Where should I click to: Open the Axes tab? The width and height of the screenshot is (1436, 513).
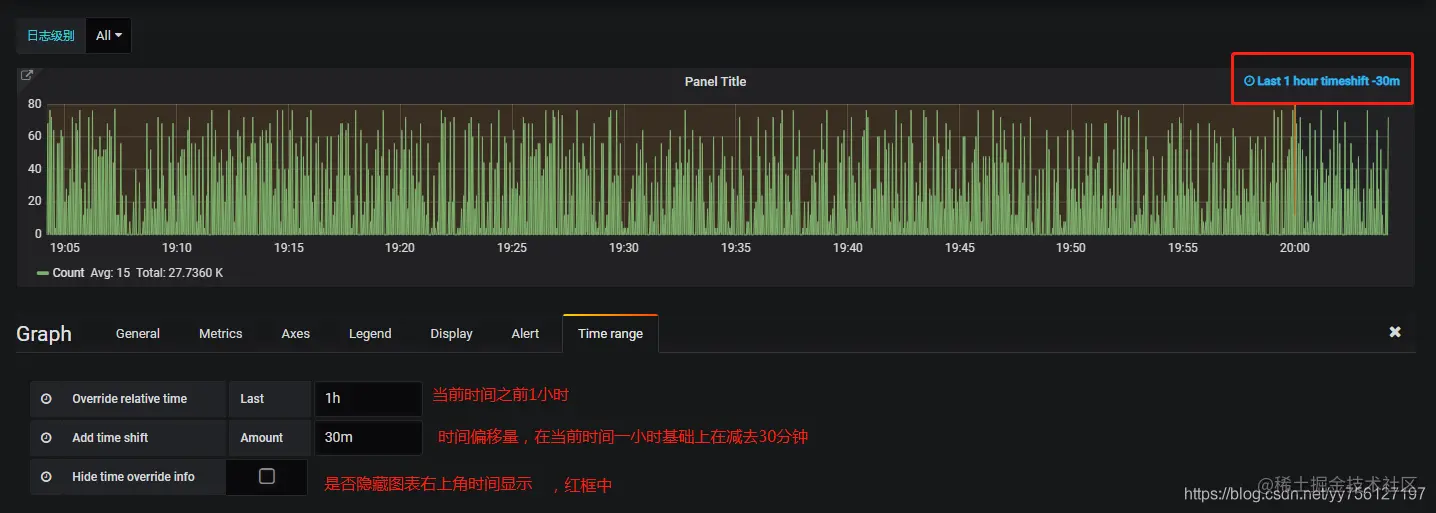[x=296, y=333]
